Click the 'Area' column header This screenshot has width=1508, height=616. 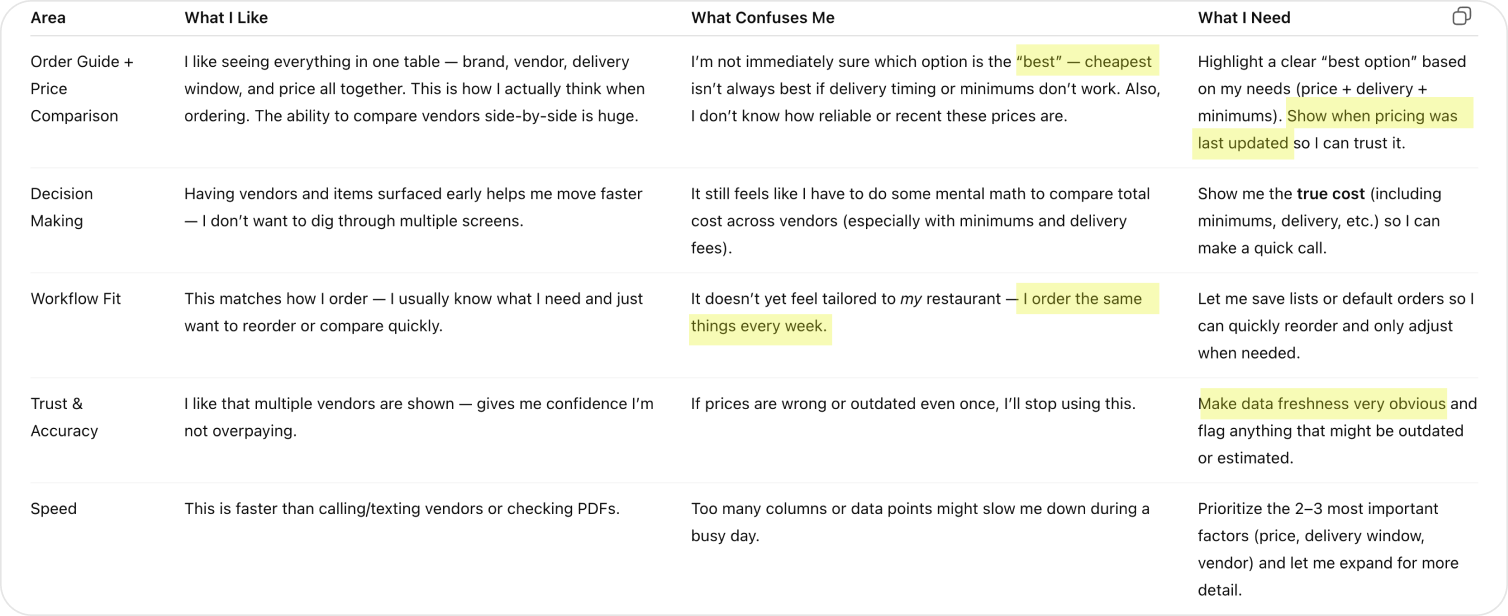[x=48, y=18]
